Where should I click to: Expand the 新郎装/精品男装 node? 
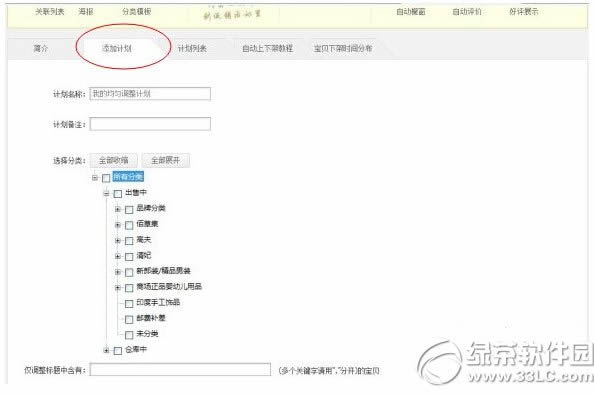coord(118,272)
